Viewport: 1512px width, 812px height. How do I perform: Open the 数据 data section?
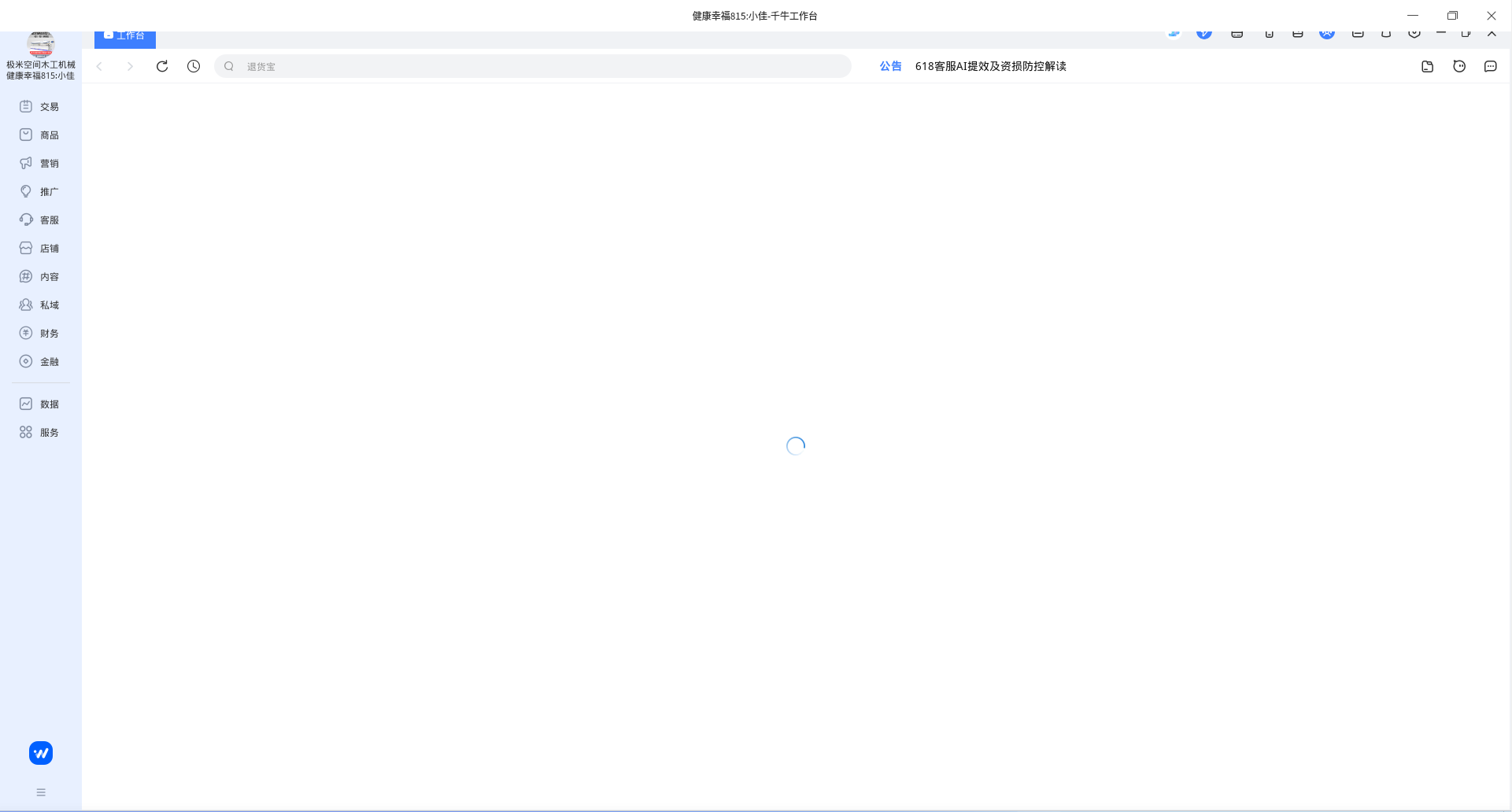point(41,404)
